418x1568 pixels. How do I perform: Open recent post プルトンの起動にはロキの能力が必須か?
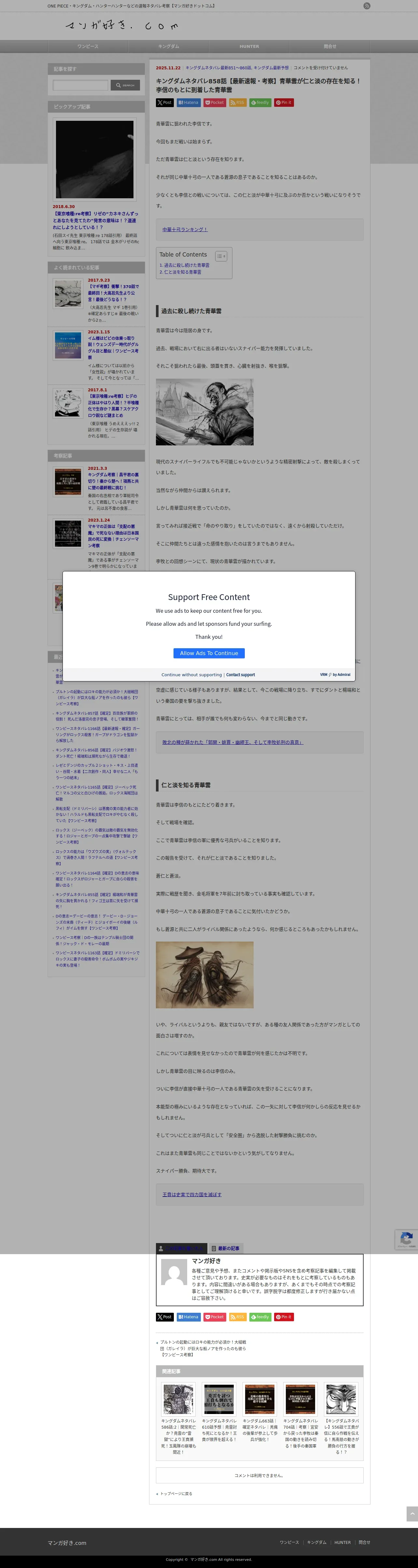click(97, 698)
